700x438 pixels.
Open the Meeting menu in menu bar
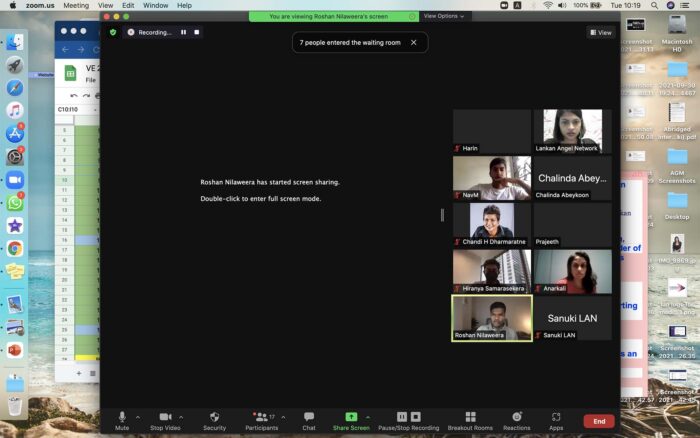pyautogui.click(x=76, y=5)
